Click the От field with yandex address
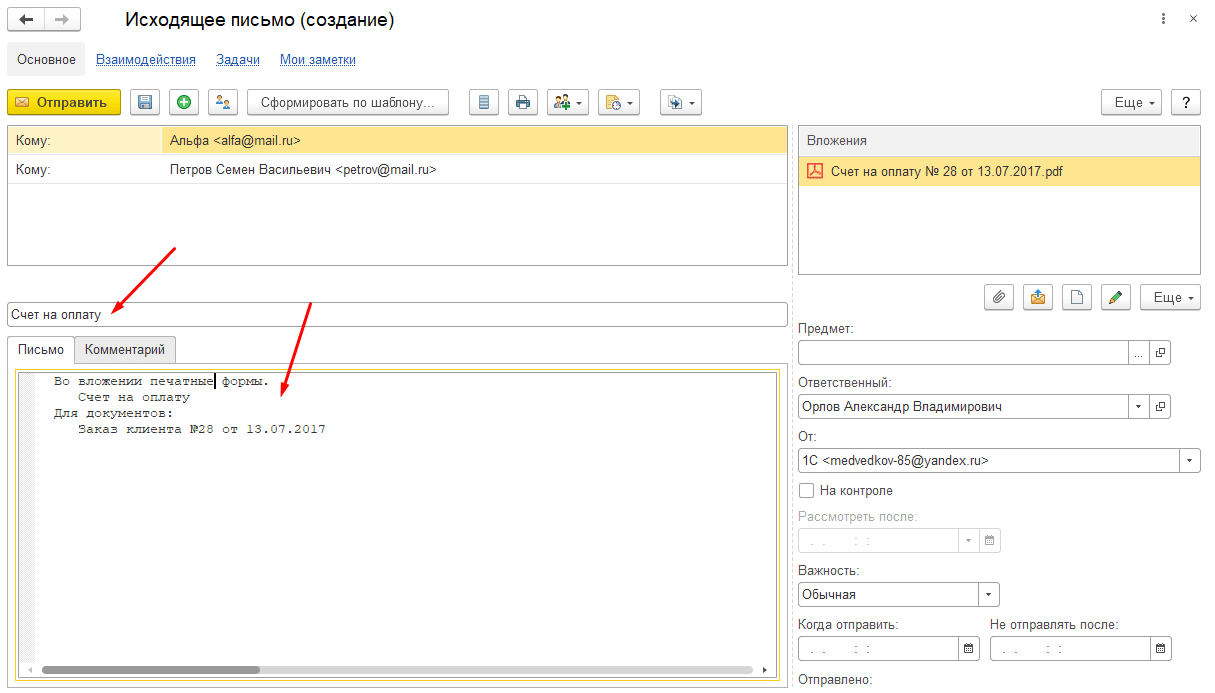The width and height of the screenshot is (1215, 693). 989,461
